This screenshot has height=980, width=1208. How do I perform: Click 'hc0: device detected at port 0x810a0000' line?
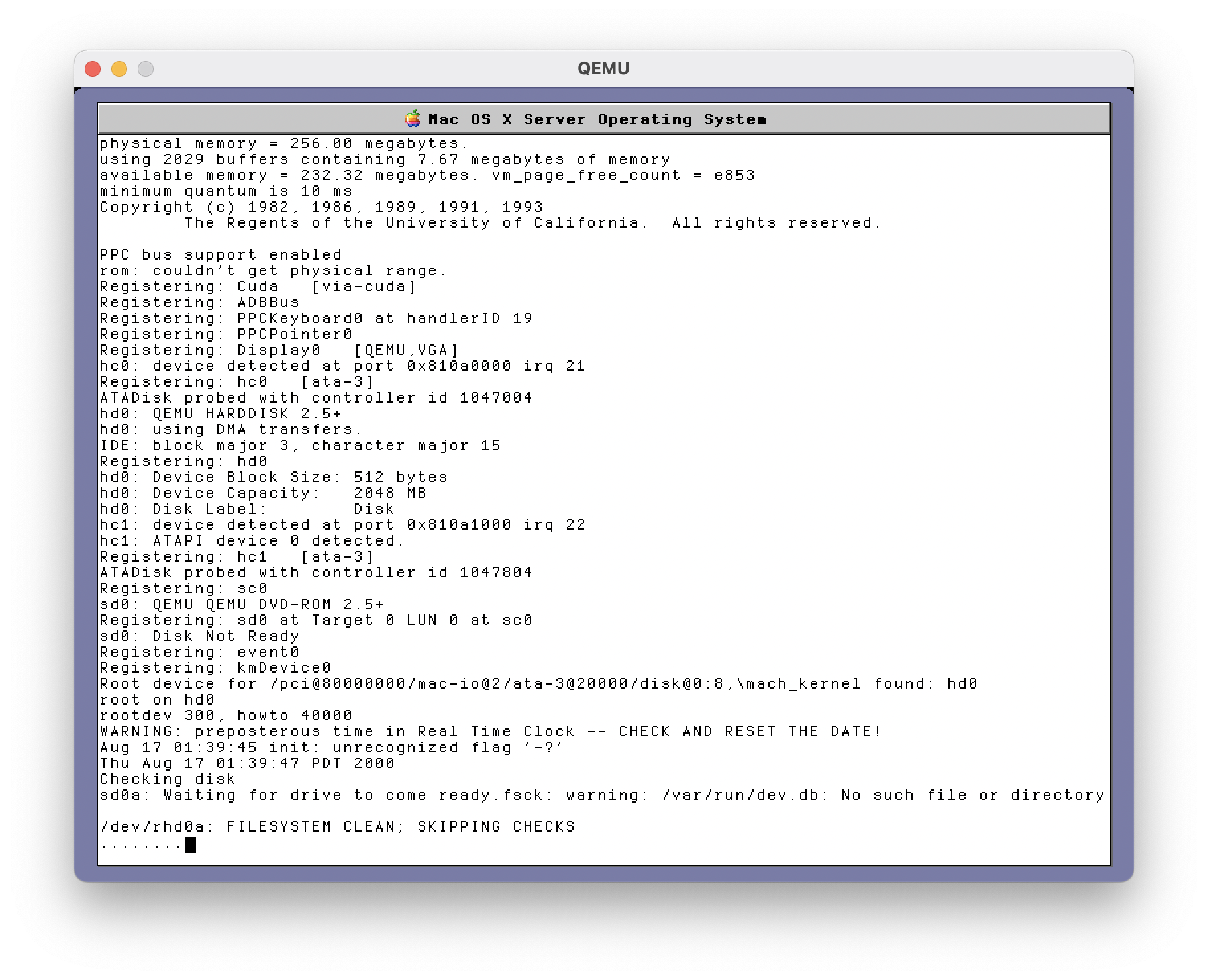[x=342, y=366]
